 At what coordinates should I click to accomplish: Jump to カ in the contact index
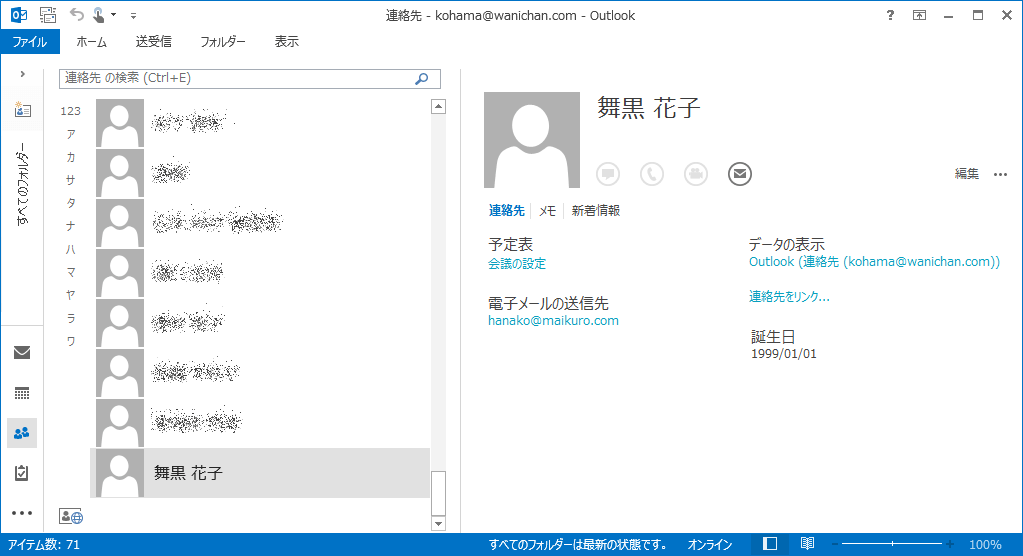point(70,157)
